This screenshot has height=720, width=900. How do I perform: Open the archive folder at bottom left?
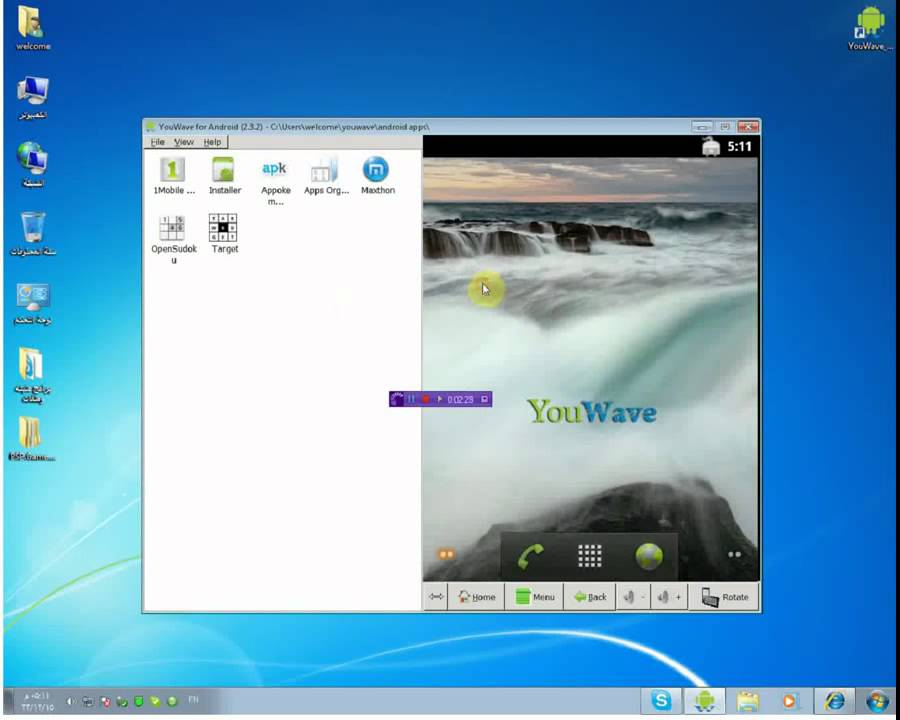click(x=32, y=439)
